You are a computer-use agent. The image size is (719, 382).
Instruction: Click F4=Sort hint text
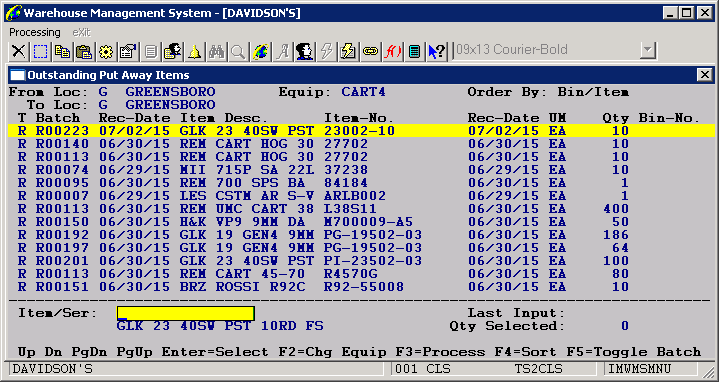526,352
